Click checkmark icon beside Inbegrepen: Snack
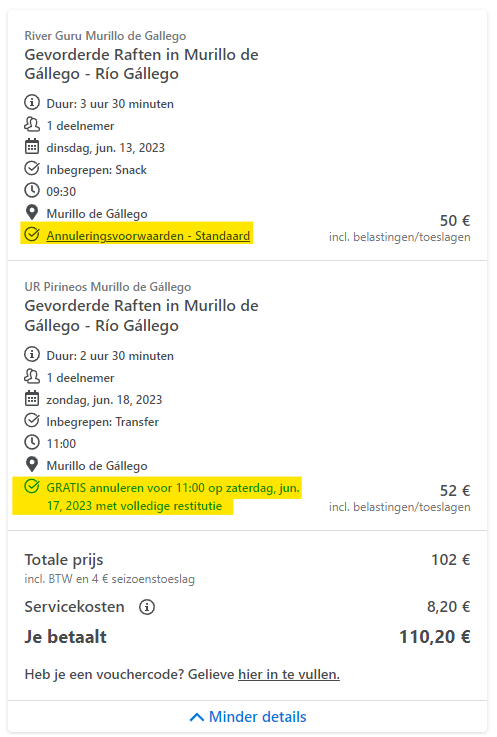 pyautogui.click(x=32, y=168)
